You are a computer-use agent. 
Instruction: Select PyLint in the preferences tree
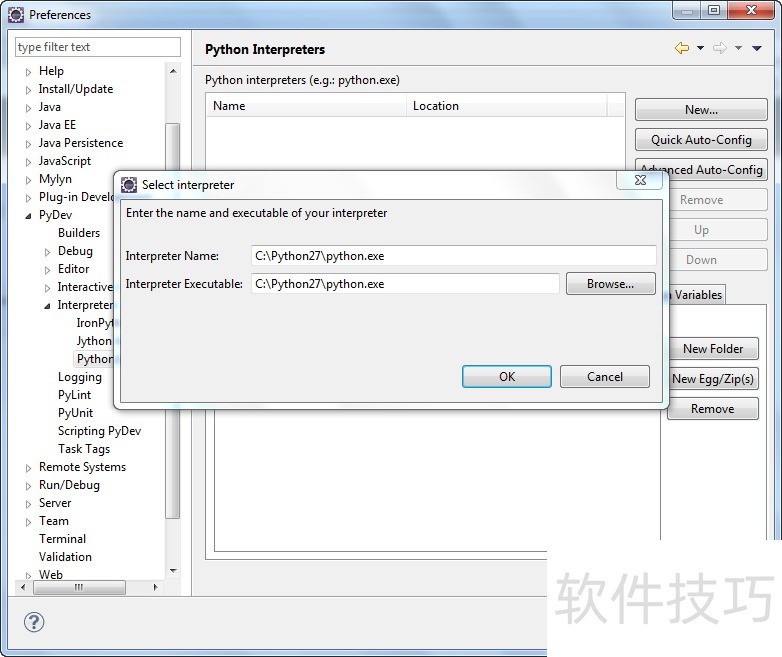[x=74, y=395]
